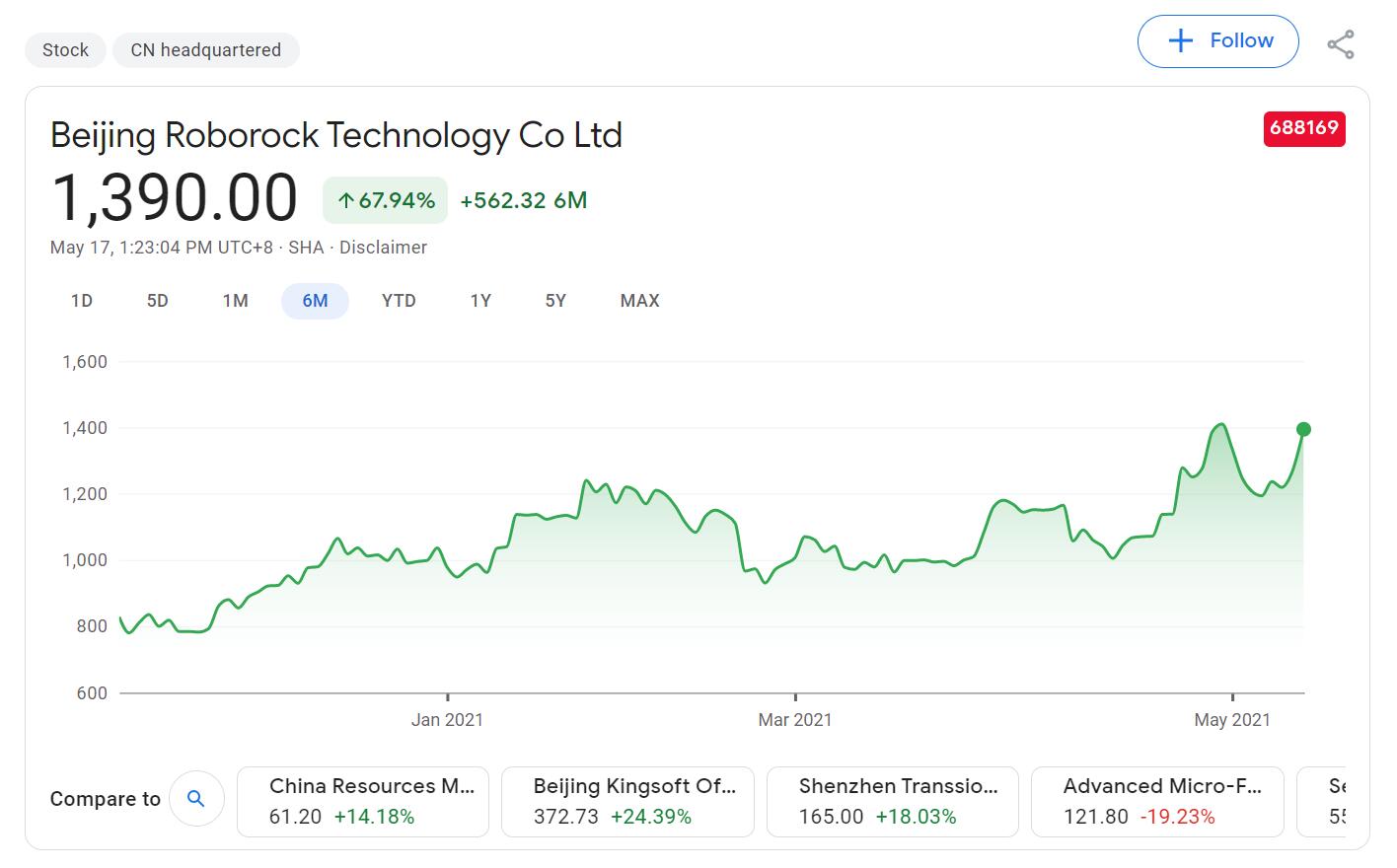Image resolution: width=1397 pixels, height=868 pixels.
Task: Show the MAX price history
Action: tap(639, 301)
